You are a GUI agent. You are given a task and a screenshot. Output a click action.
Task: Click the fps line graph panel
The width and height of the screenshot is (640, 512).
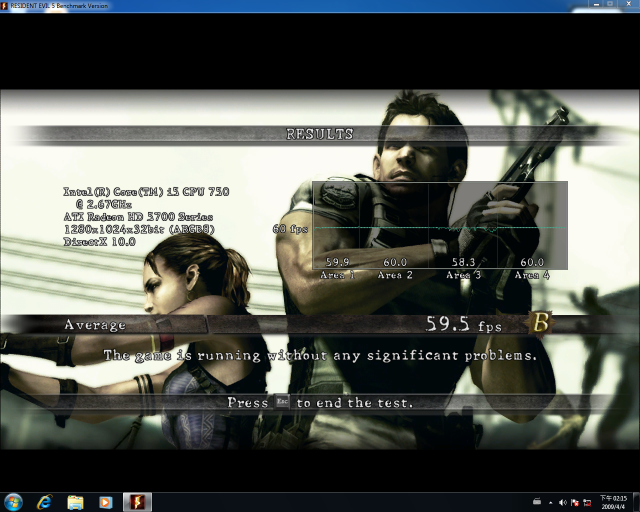tap(440, 225)
